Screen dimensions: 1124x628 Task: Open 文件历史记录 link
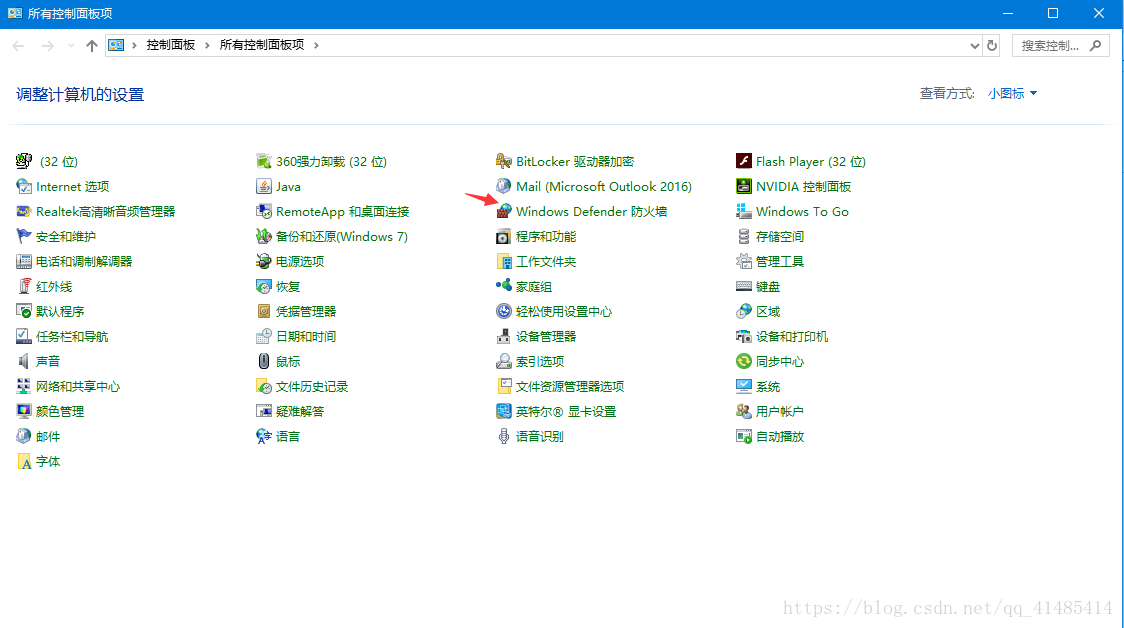312,386
